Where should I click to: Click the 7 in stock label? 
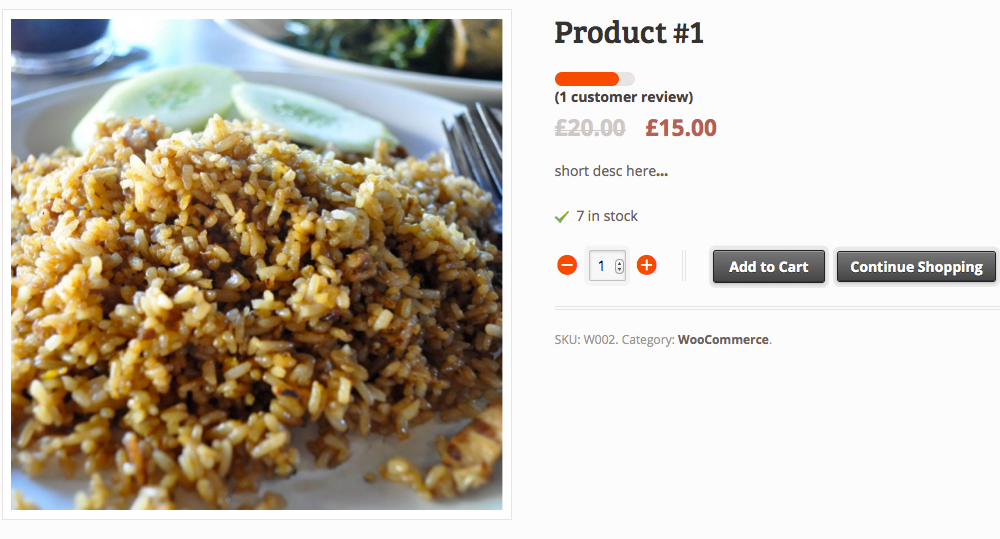607,216
